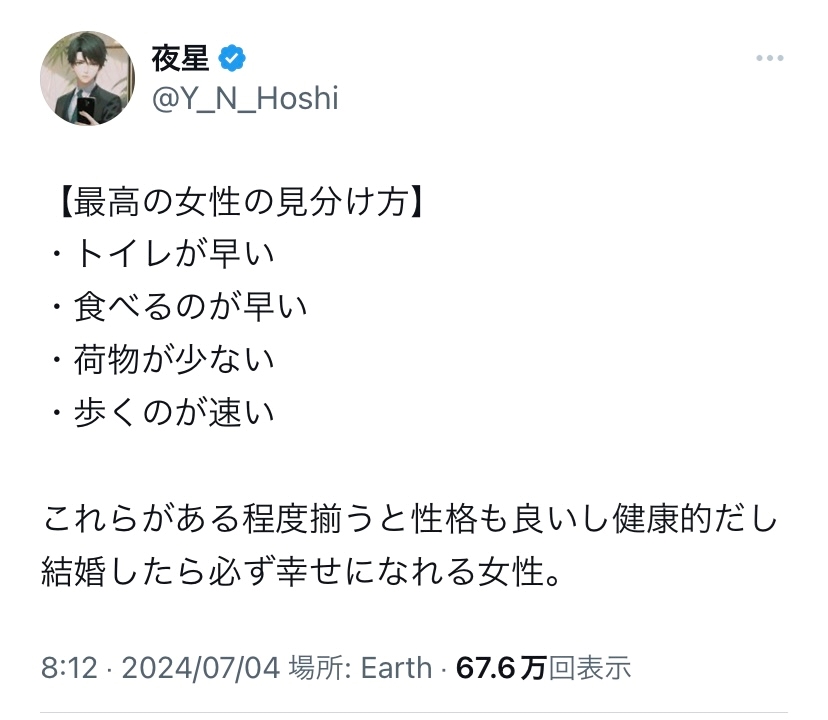The width and height of the screenshot is (828, 720).
Task: Click the bullet 荷物が少ない
Action: click(172, 358)
